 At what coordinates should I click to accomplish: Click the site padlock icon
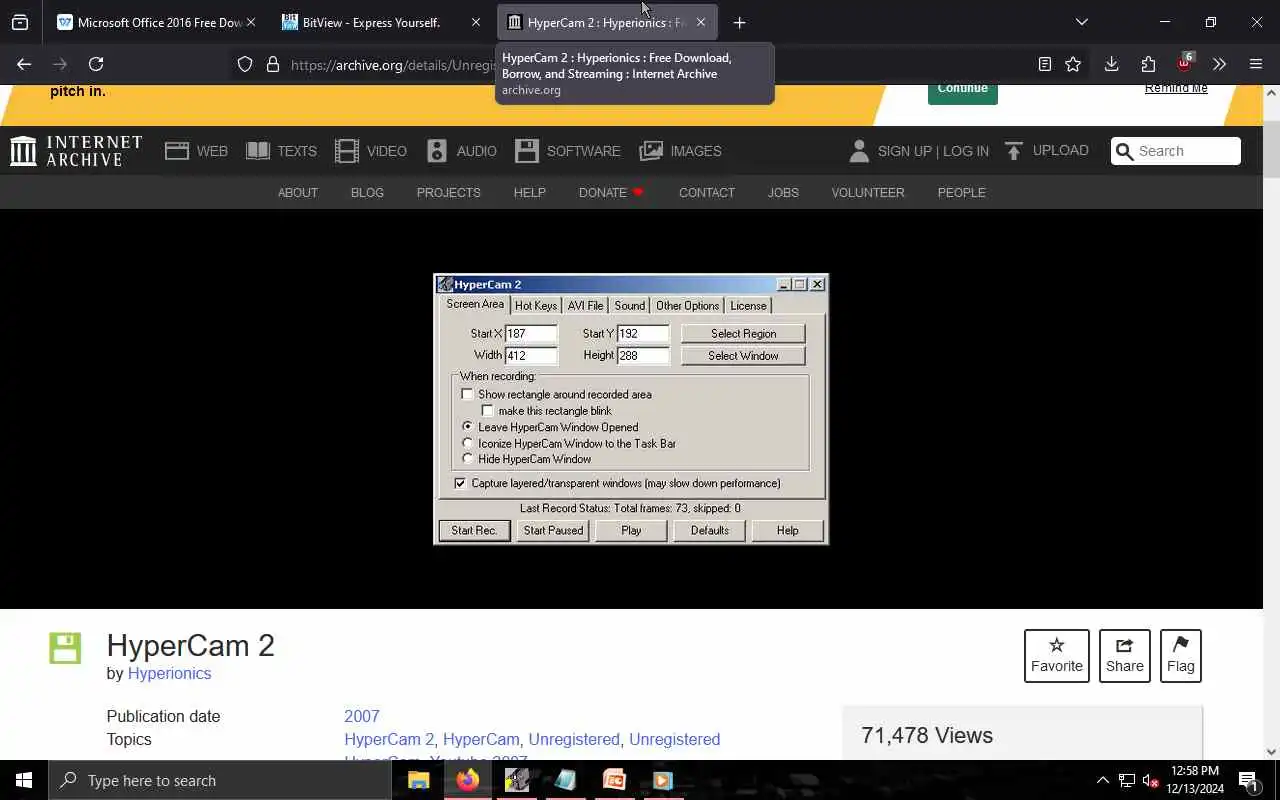pyautogui.click(x=272, y=64)
